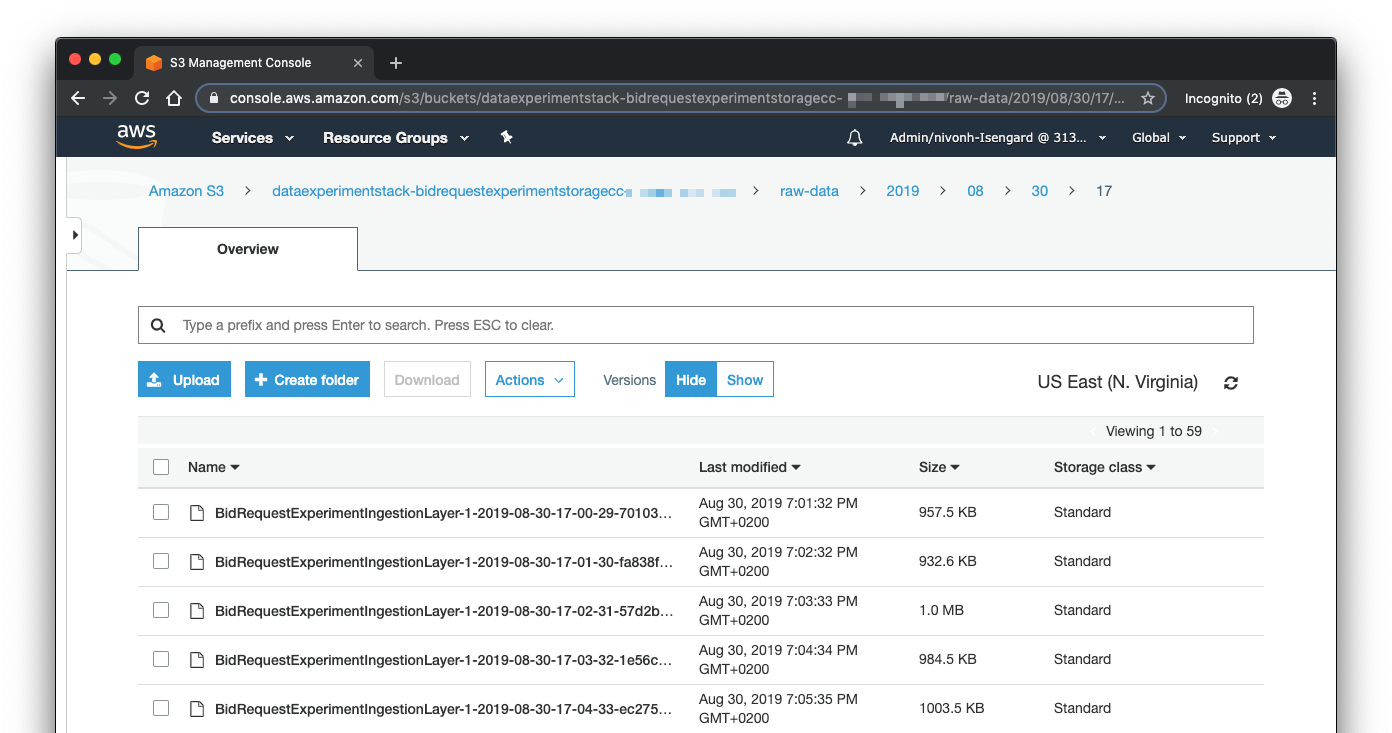
Task: Click file icon of 17-03-32 object
Action: click(197, 660)
